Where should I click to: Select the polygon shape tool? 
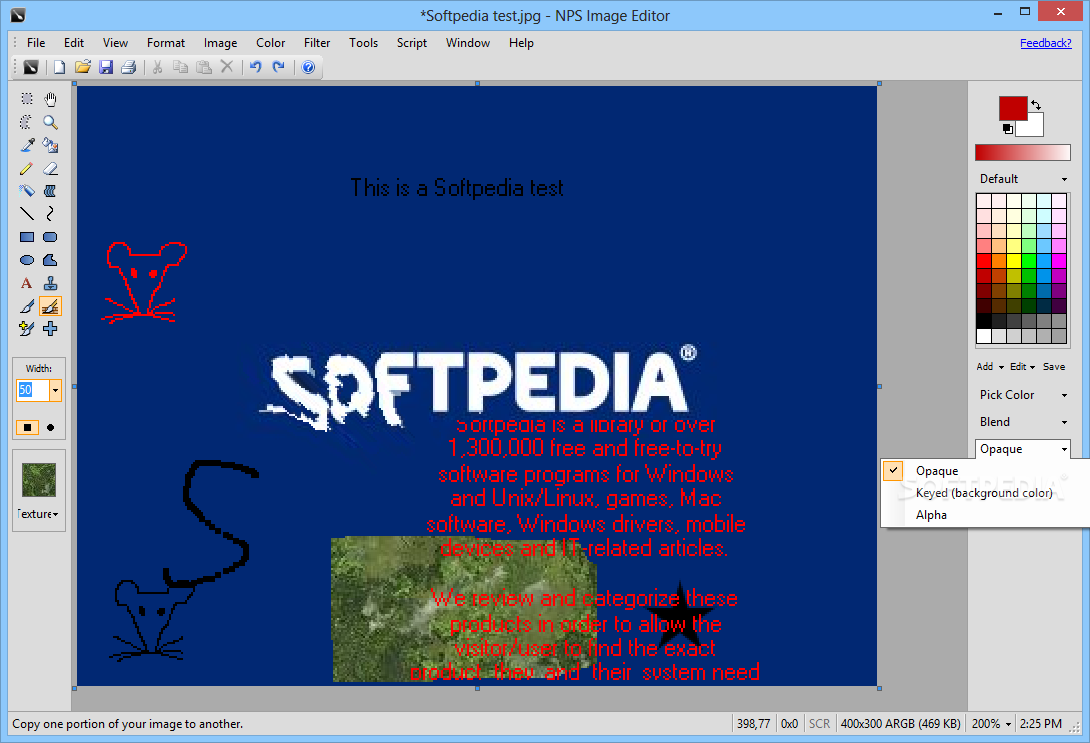[x=50, y=260]
